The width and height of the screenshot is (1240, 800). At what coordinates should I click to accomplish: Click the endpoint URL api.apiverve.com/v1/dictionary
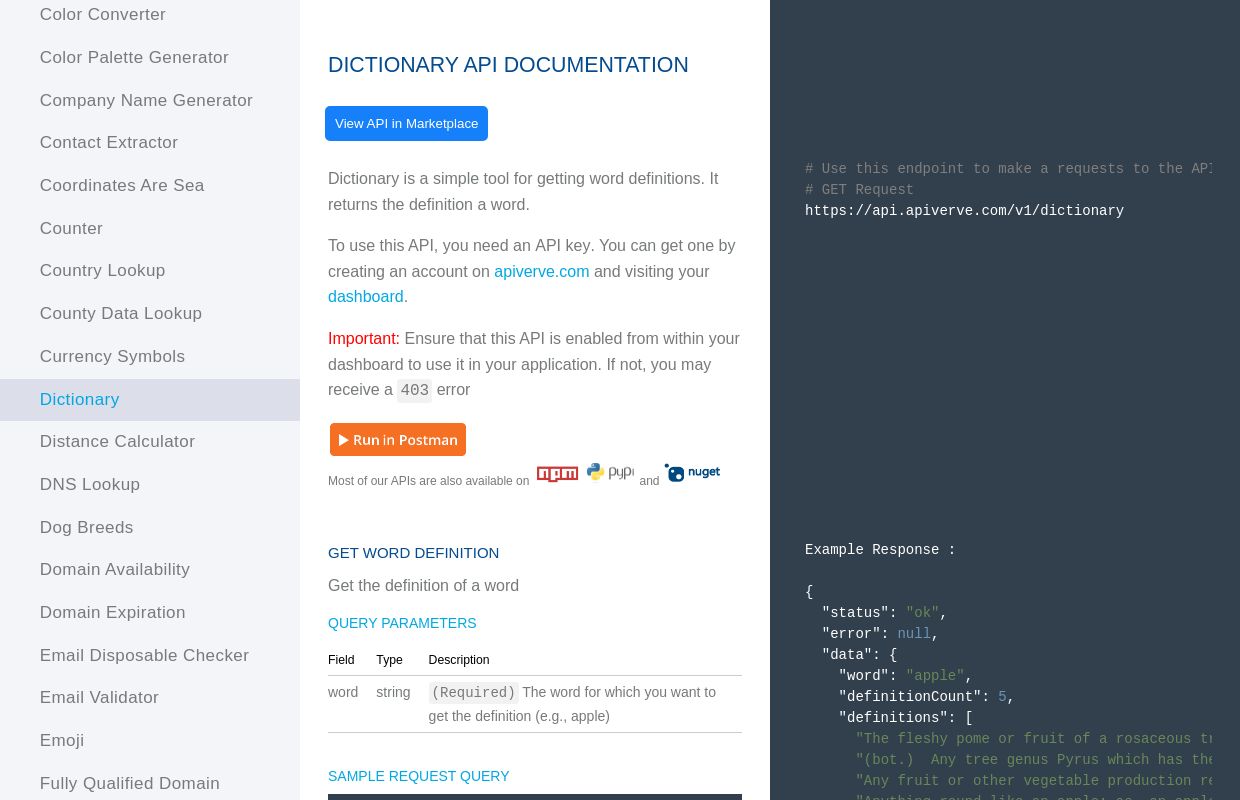click(964, 211)
